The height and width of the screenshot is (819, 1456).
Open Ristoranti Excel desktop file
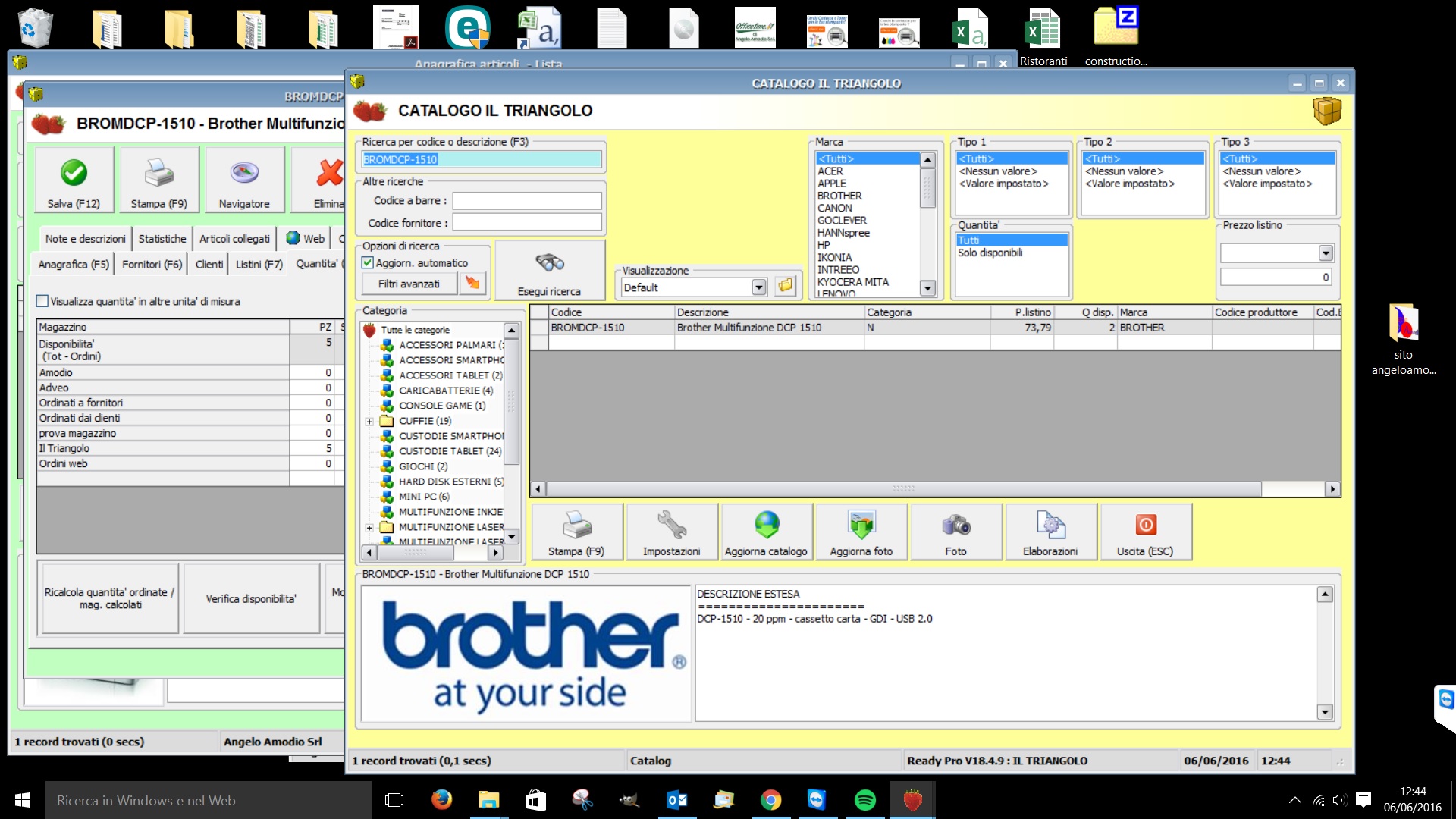point(1043,36)
